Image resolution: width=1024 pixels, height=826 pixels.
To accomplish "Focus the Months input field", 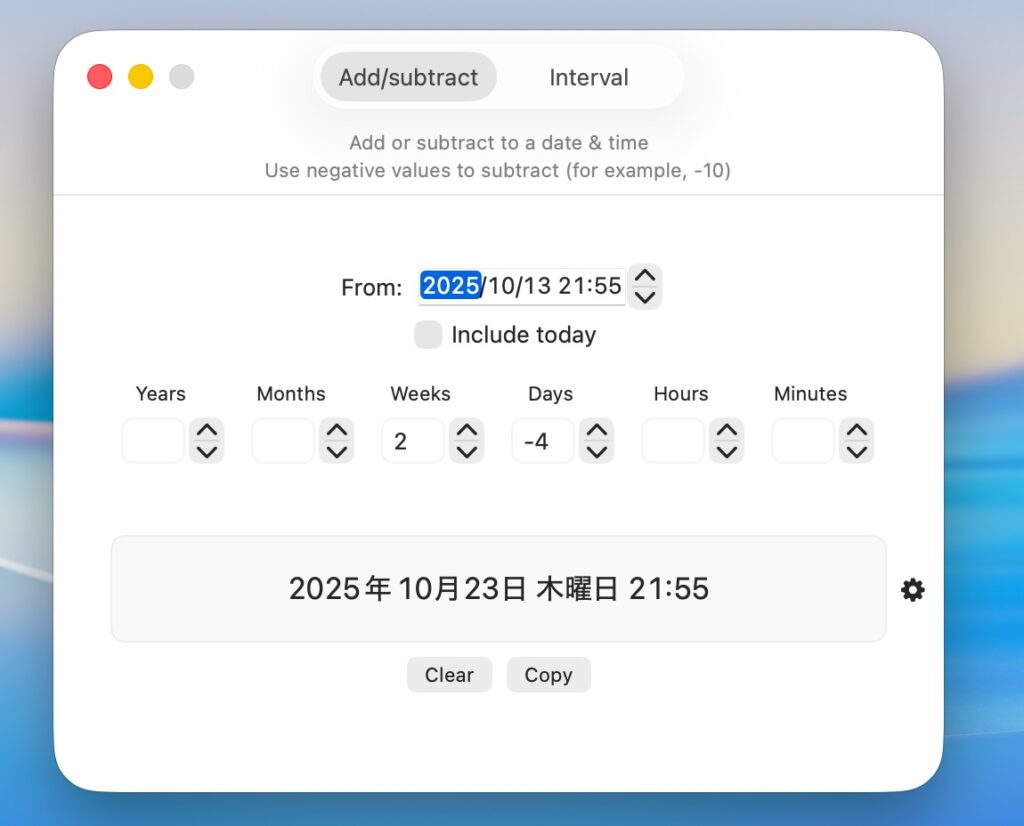I will [283, 441].
